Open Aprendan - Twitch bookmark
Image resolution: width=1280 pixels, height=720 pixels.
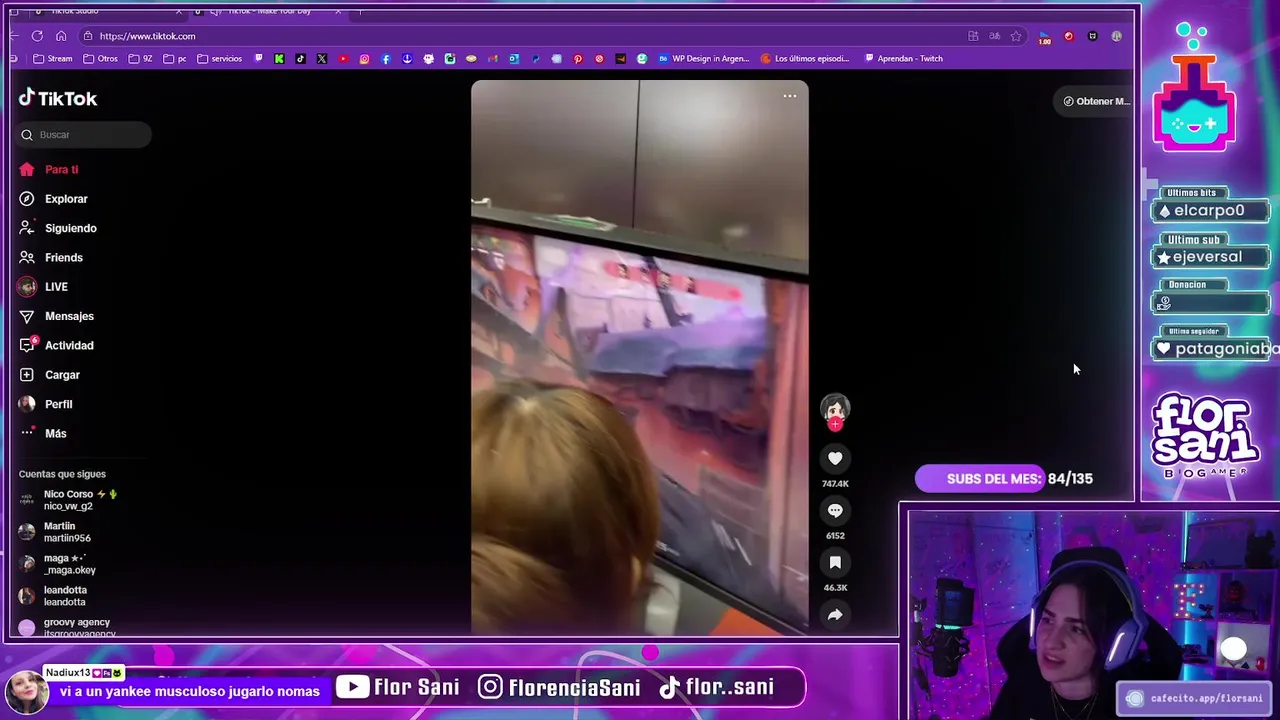coord(904,58)
